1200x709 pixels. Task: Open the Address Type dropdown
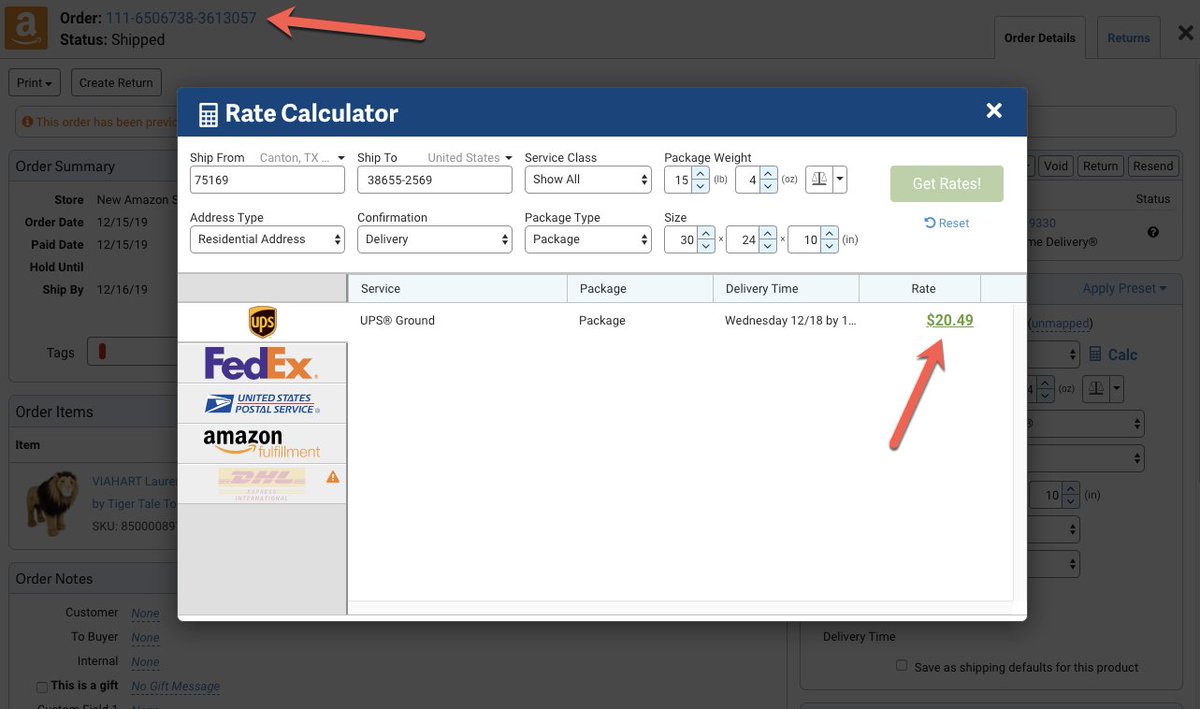[x=267, y=239]
